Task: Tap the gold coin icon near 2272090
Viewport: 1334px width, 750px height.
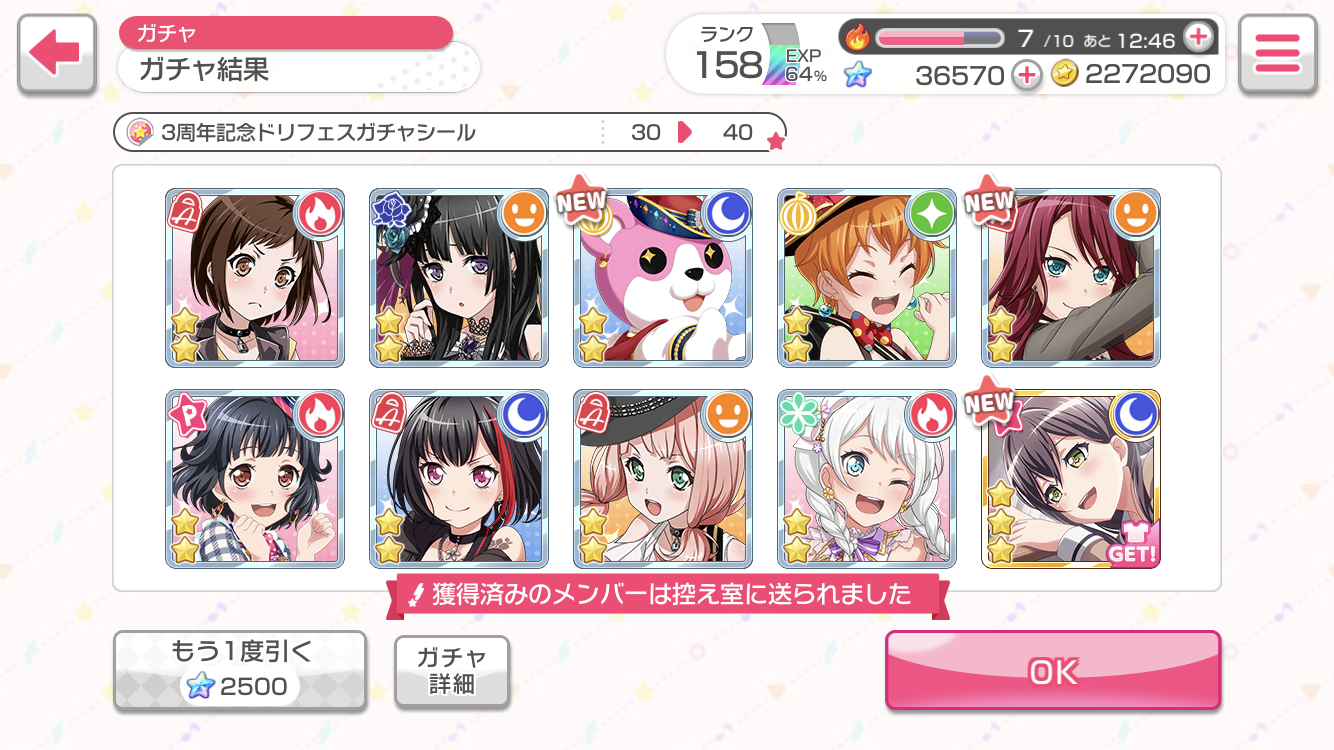Action: pyautogui.click(x=1065, y=74)
